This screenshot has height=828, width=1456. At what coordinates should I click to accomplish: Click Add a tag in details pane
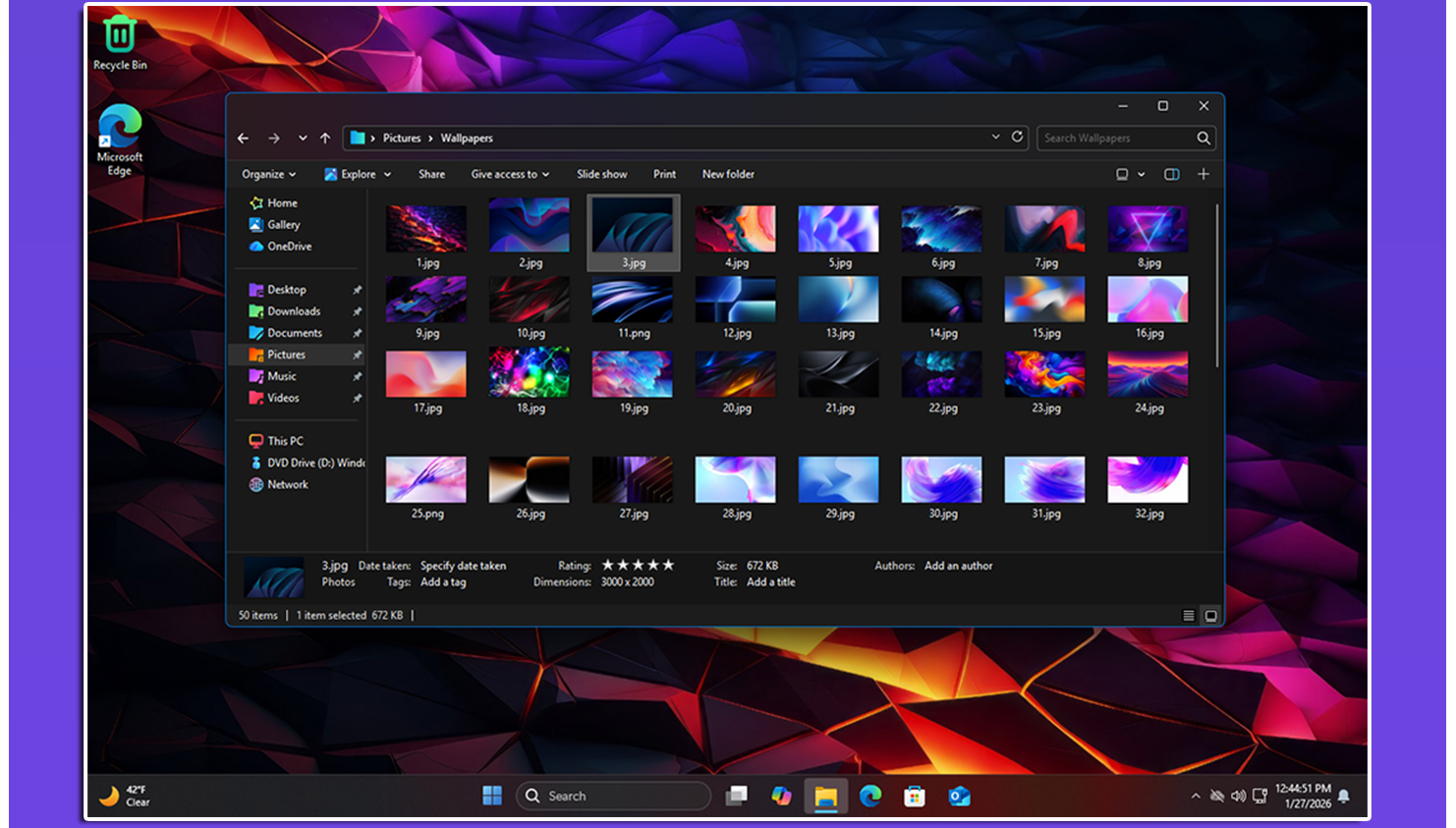pos(443,582)
